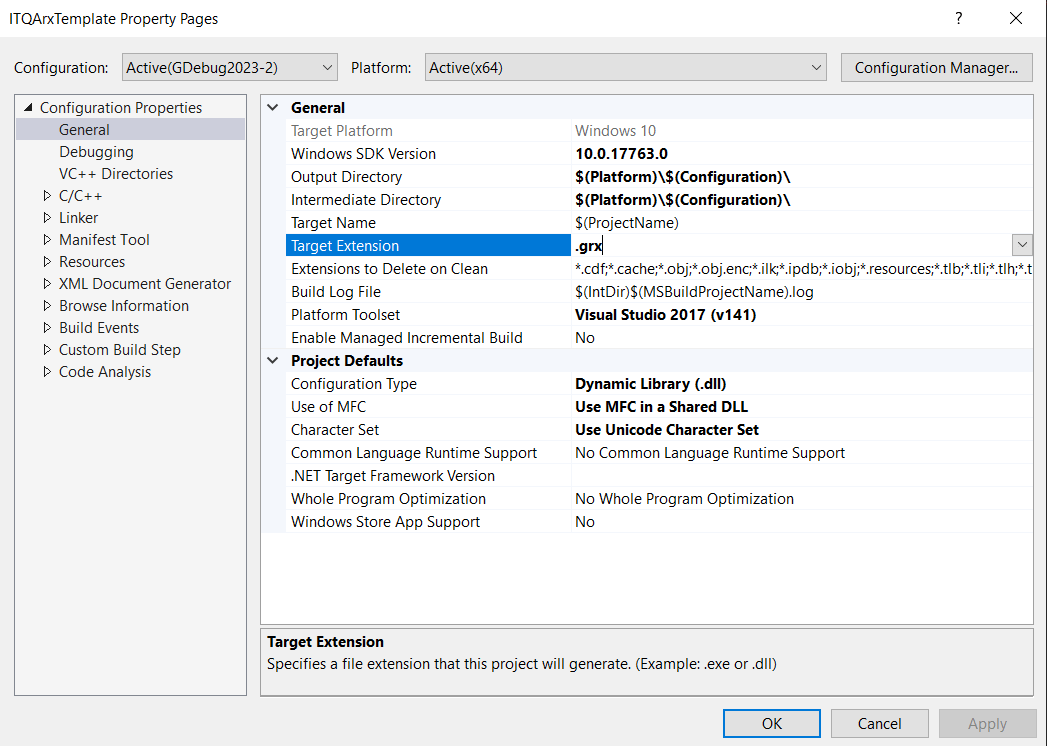Expand the C/C++ tree node
This screenshot has width=1047, height=746.
point(46,195)
